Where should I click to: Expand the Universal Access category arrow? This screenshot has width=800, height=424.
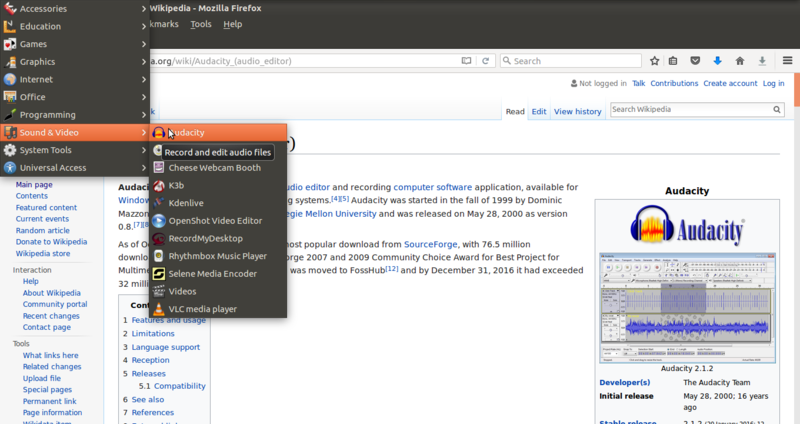click(x=144, y=168)
